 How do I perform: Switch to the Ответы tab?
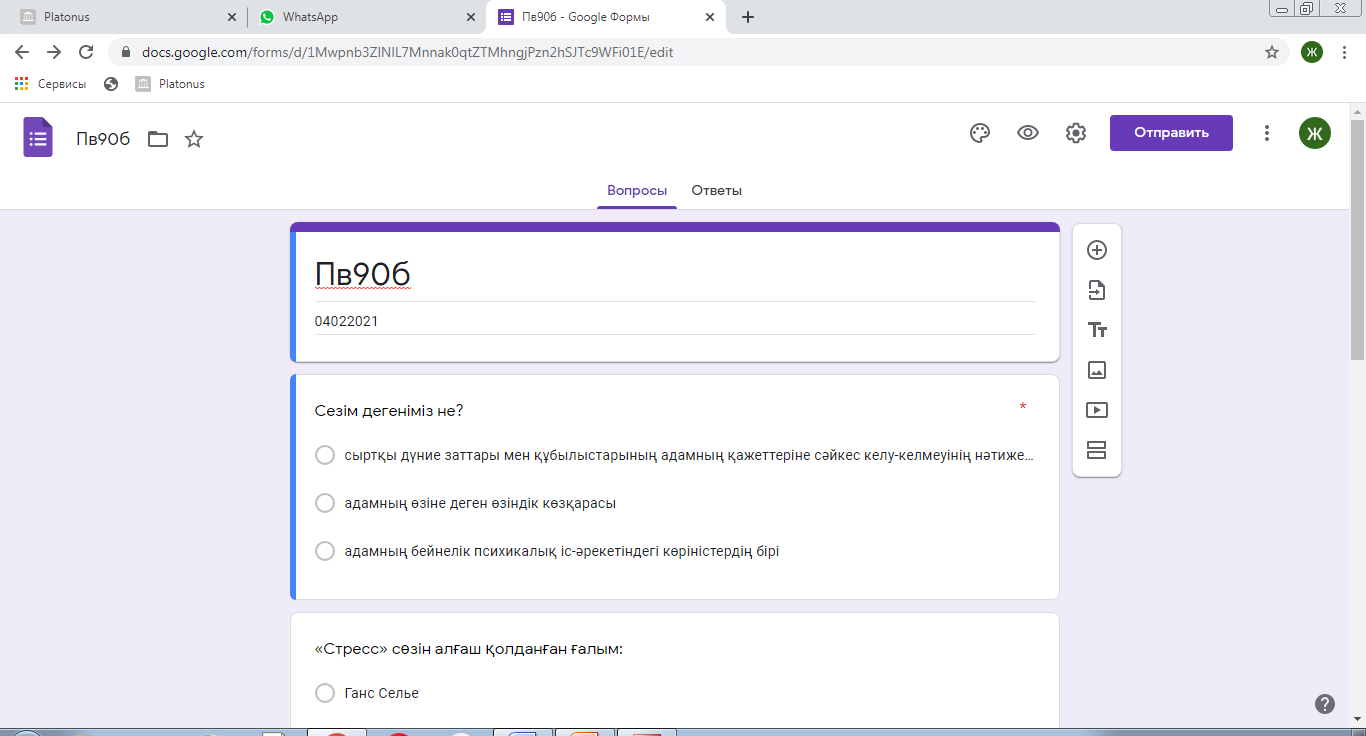[717, 190]
